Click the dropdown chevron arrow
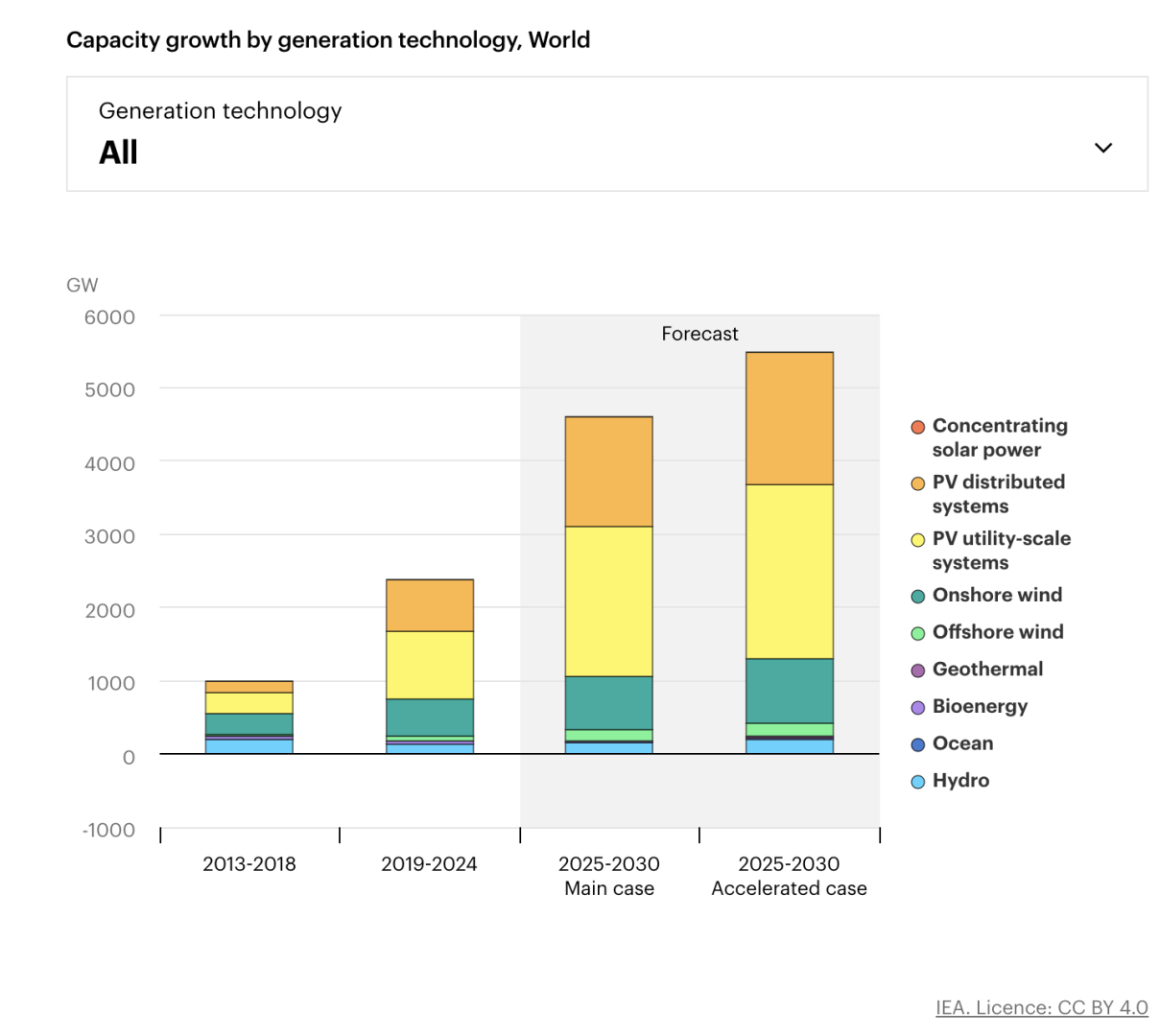The image size is (1160, 1036). 1103,148
